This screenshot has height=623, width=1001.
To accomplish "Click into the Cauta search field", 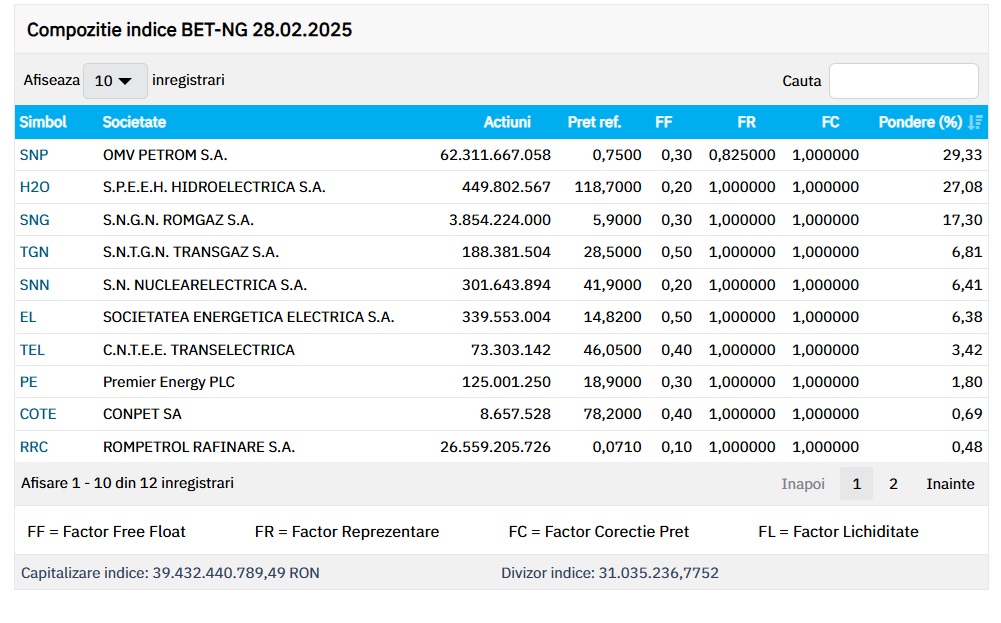I will [x=903, y=81].
